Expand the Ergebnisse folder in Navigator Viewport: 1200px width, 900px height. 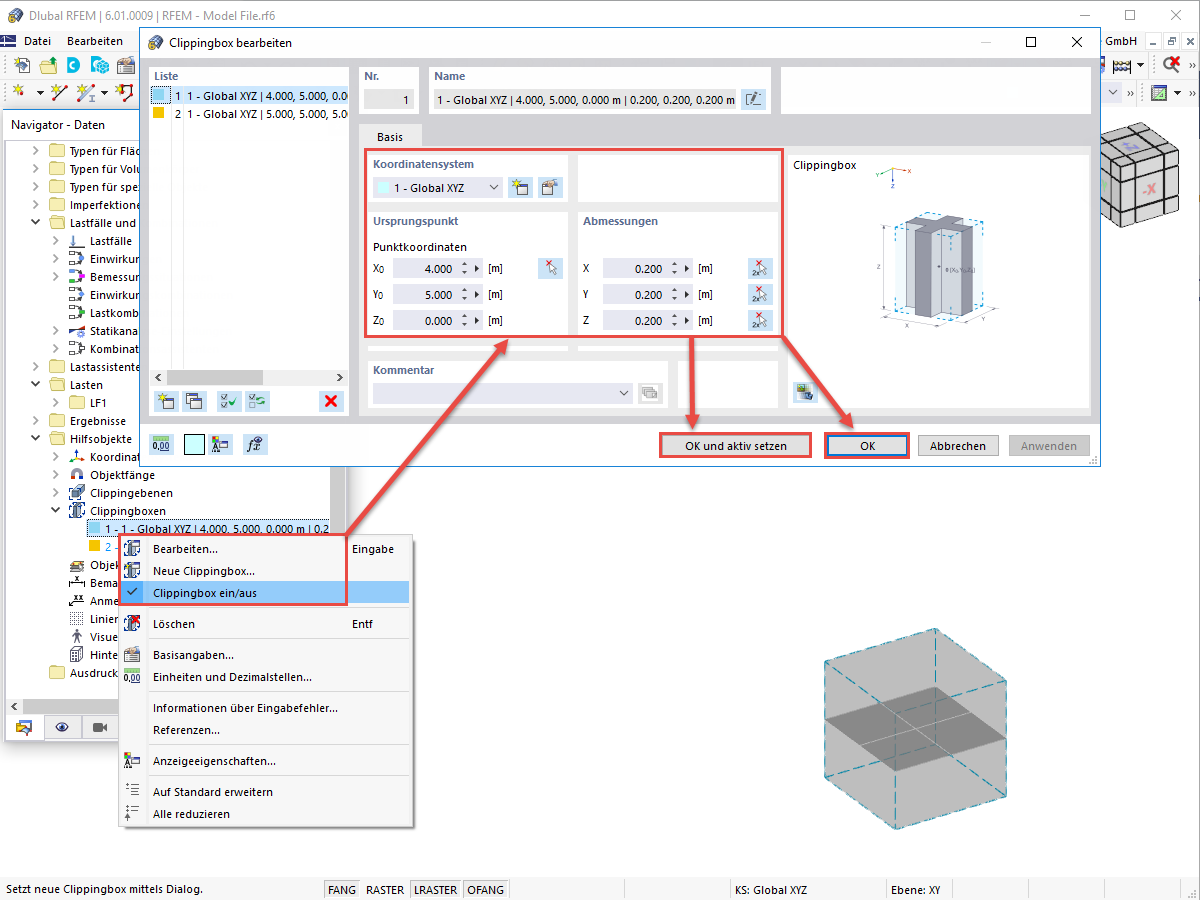tap(36, 421)
